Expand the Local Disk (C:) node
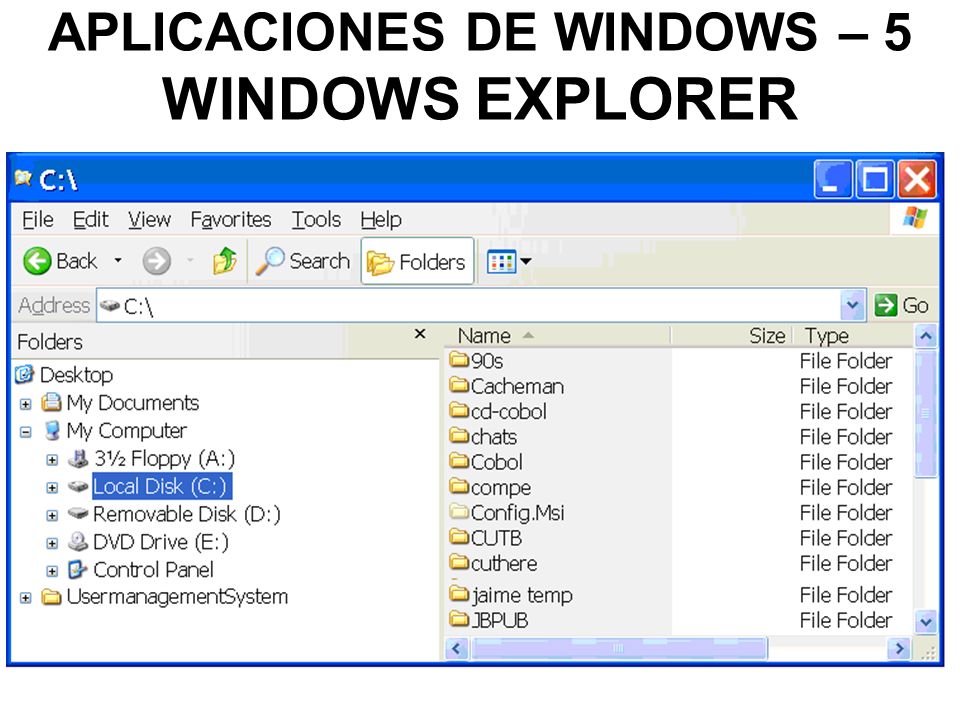The image size is (960, 720). [52, 488]
